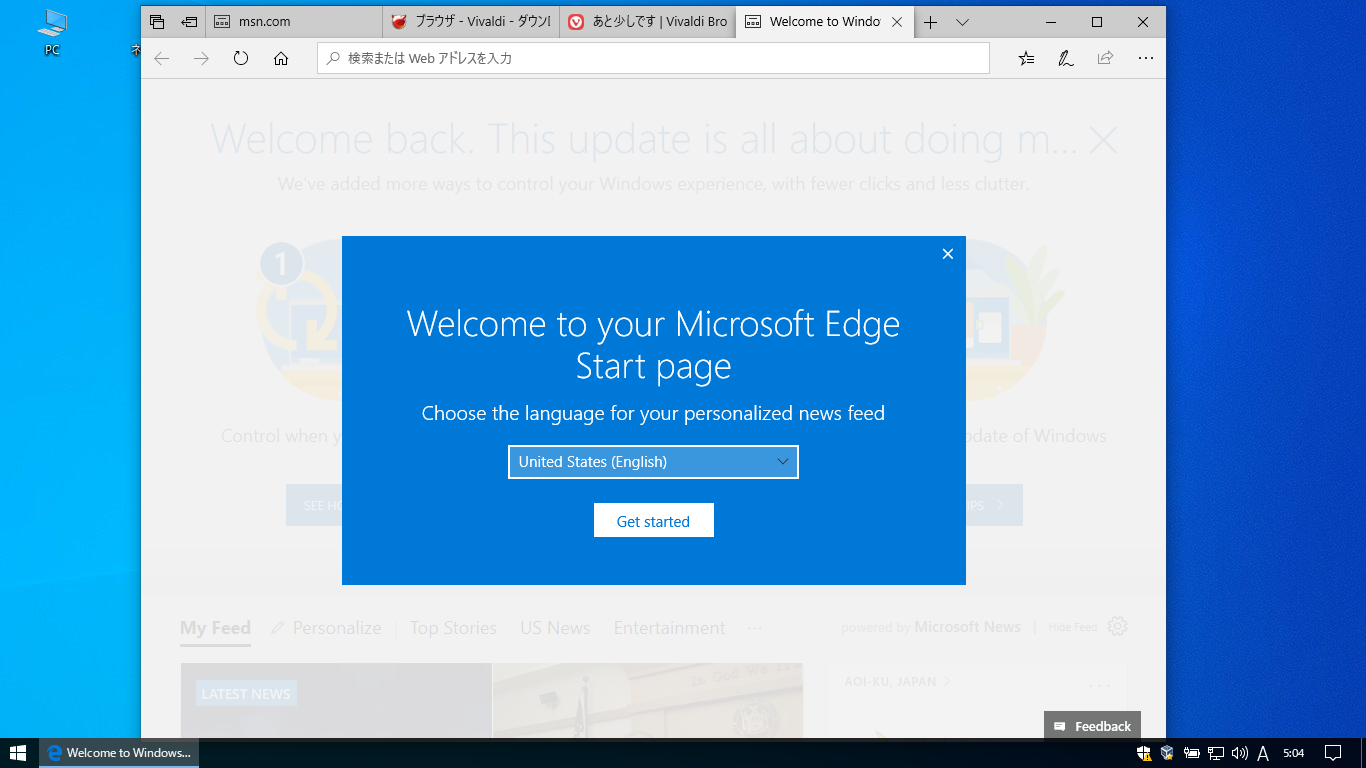Viewport: 1366px width, 768px height.
Task: Open the Add notes pen tool
Action: tap(1066, 59)
